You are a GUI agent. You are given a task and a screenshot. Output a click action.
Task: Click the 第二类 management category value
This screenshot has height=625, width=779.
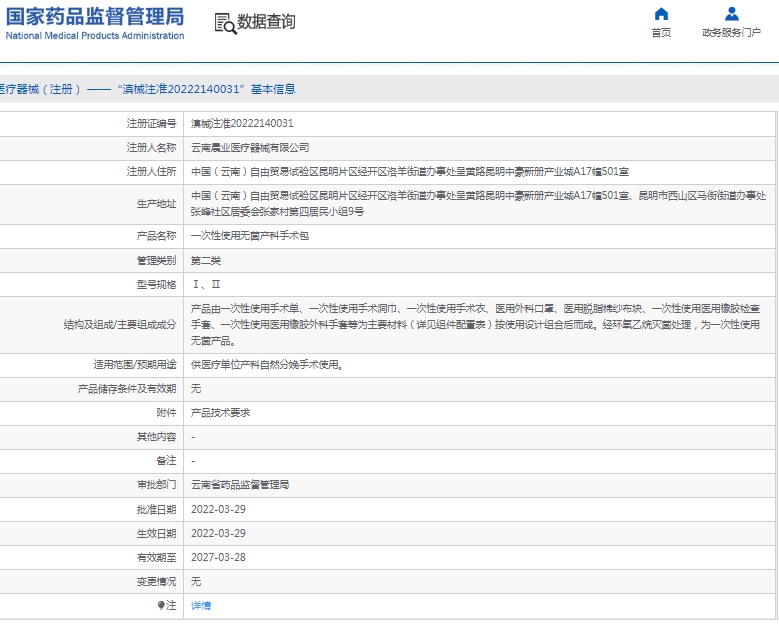click(x=206, y=260)
